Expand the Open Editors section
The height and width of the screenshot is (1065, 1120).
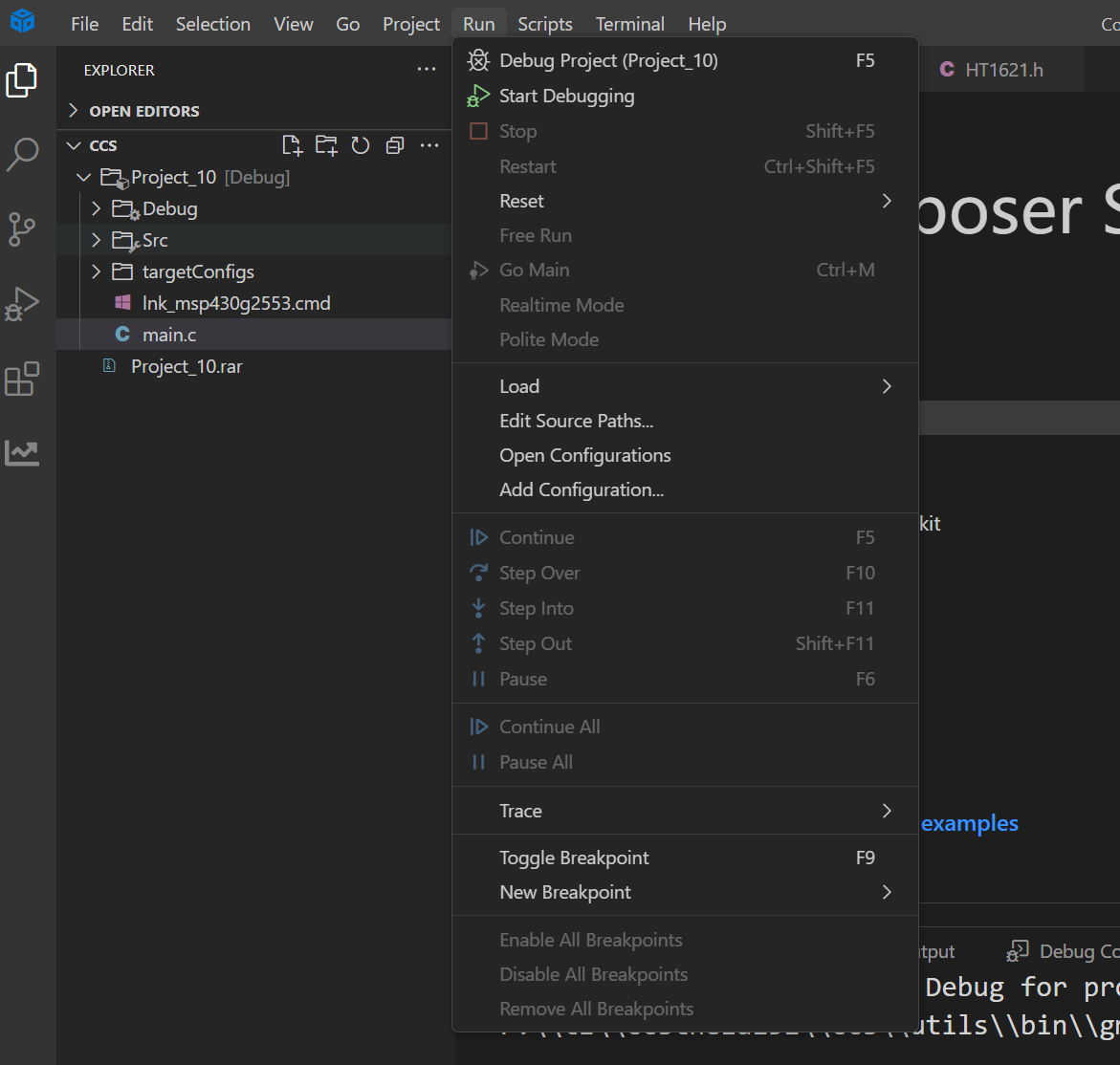(x=73, y=111)
